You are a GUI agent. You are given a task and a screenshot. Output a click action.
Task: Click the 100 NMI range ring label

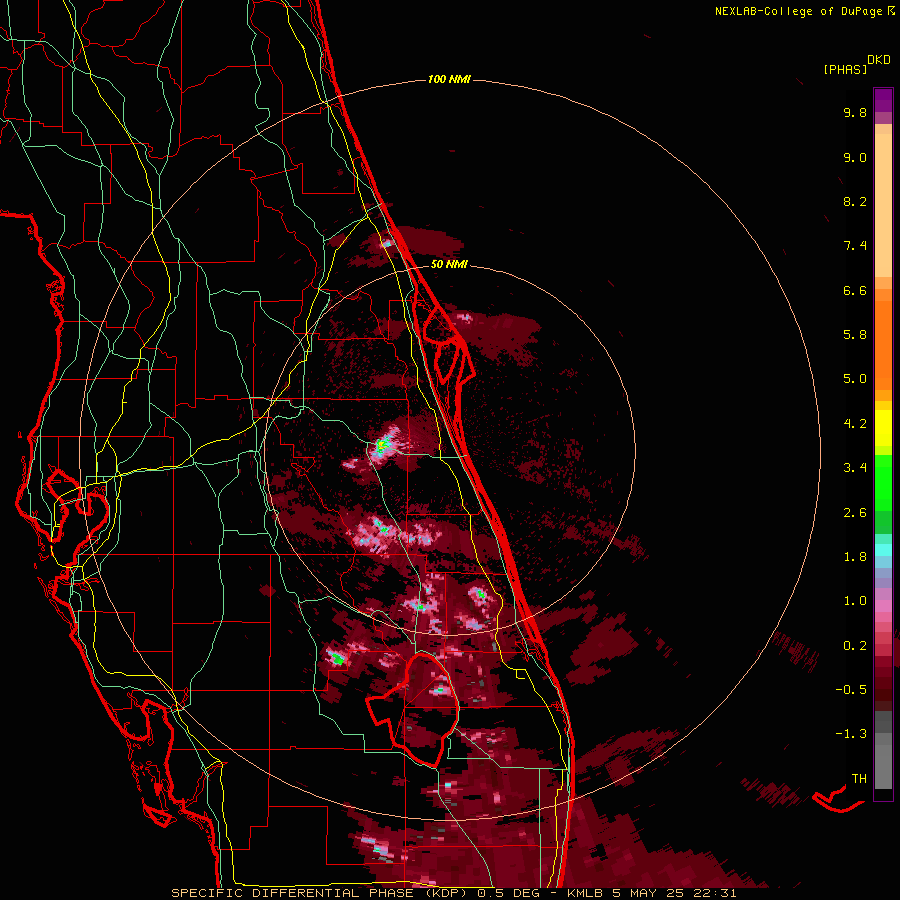pyautogui.click(x=449, y=79)
